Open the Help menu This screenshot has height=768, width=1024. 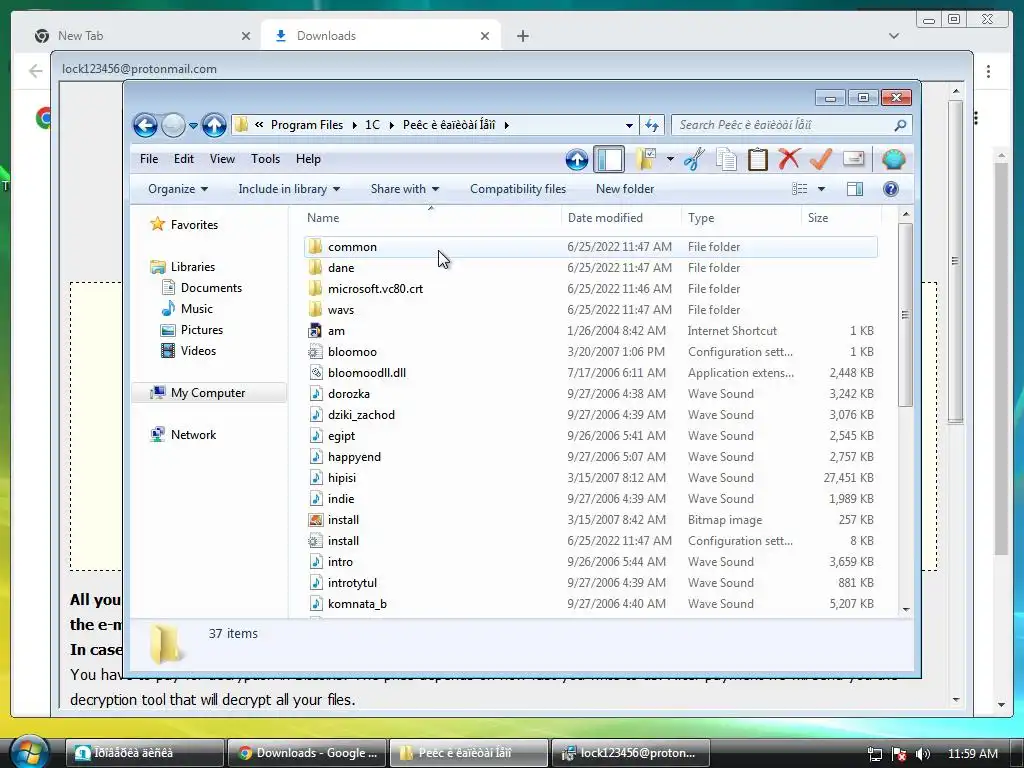(308, 159)
